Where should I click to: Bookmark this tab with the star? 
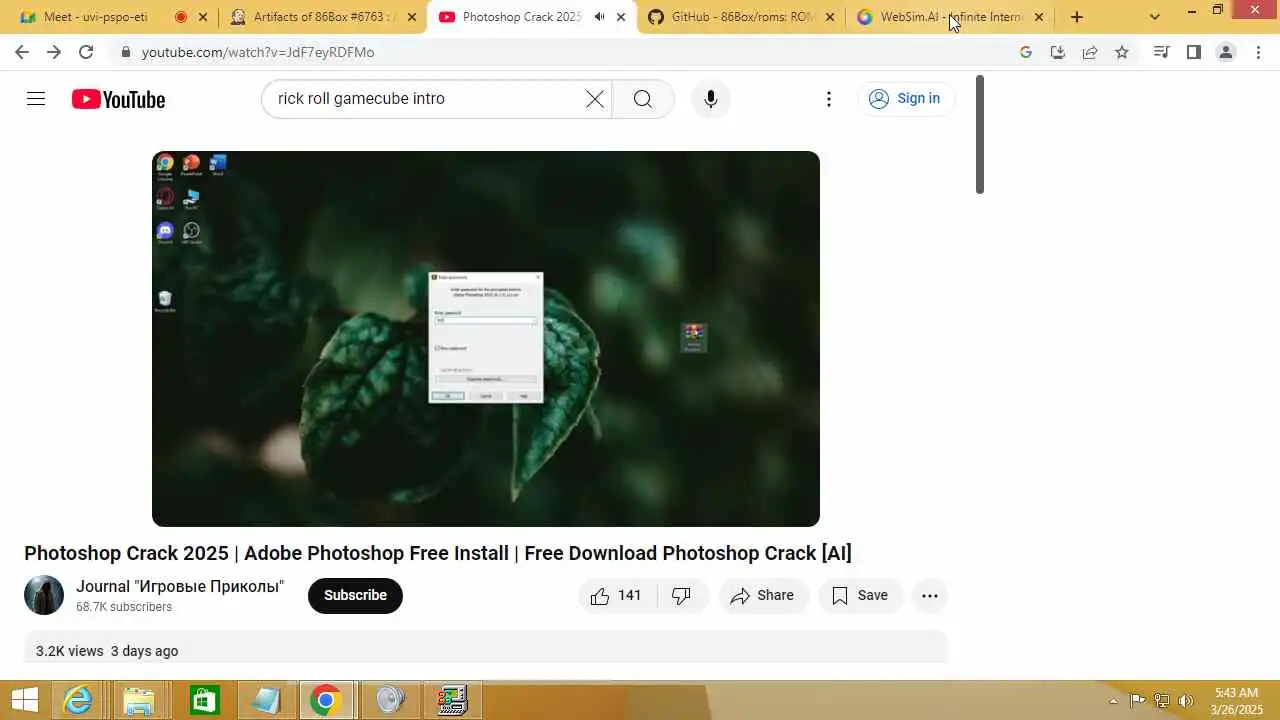tap(1122, 52)
